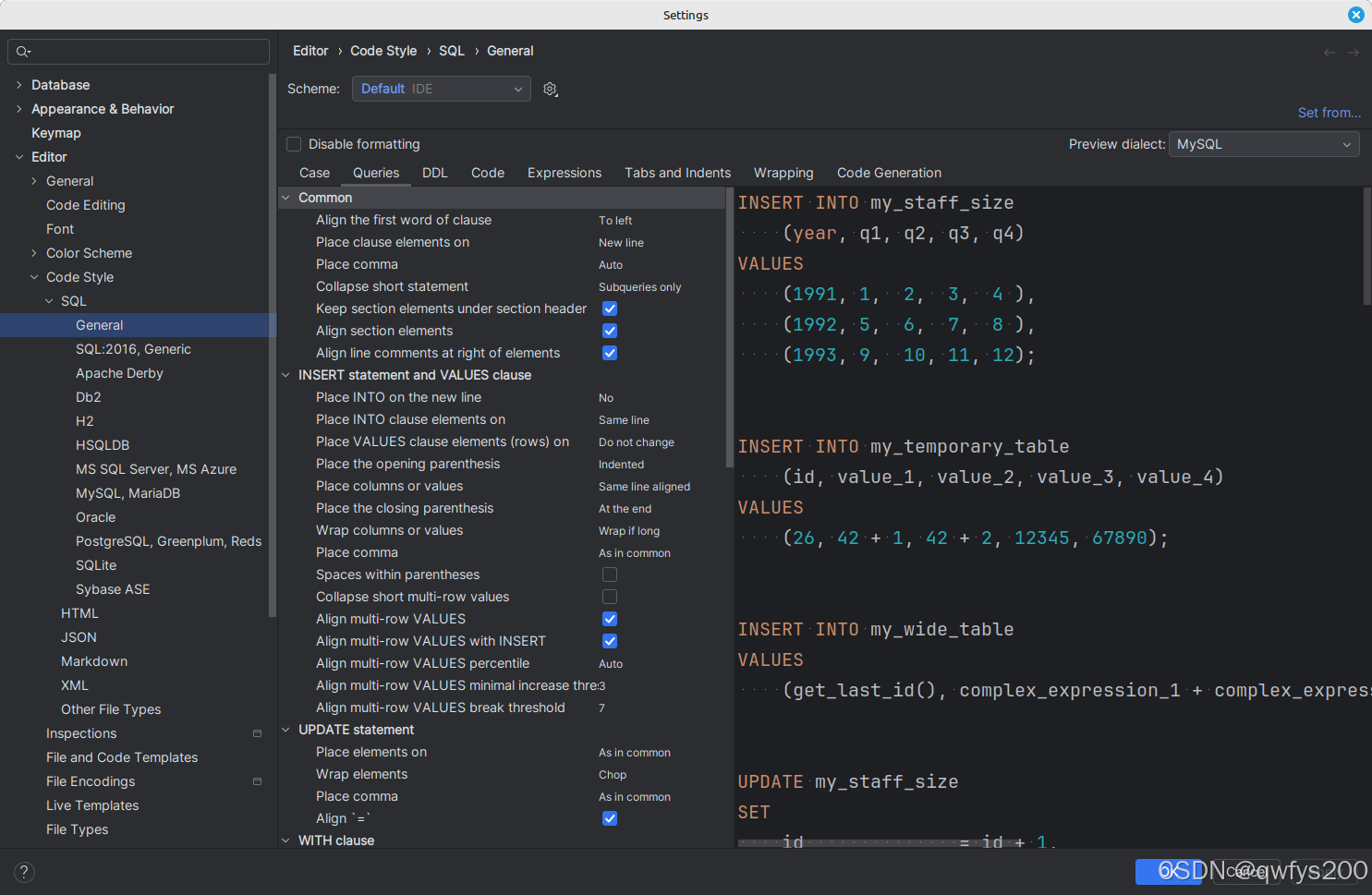Image resolution: width=1372 pixels, height=895 pixels.
Task: Edit Align multi-row VALUES break threshold value 7
Action: pyautogui.click(x=602, y=708)
